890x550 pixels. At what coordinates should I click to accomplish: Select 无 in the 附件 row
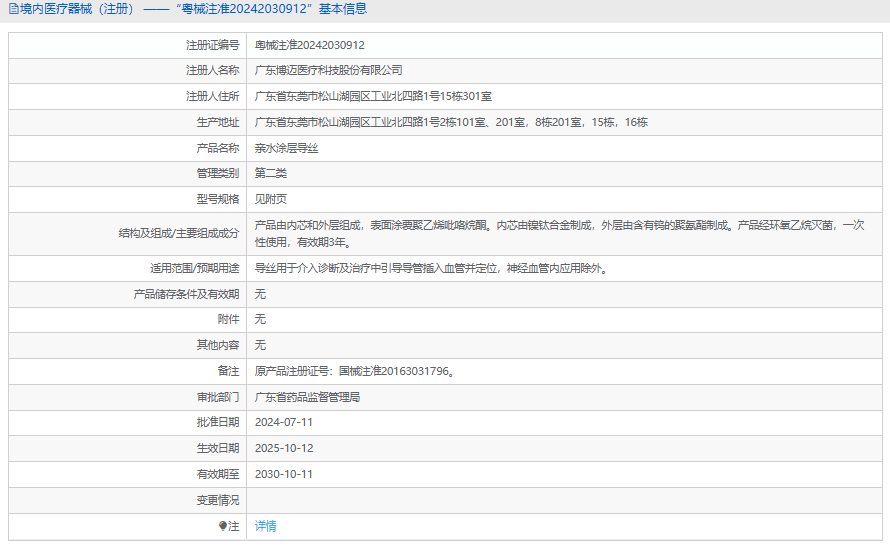(260, 319)
